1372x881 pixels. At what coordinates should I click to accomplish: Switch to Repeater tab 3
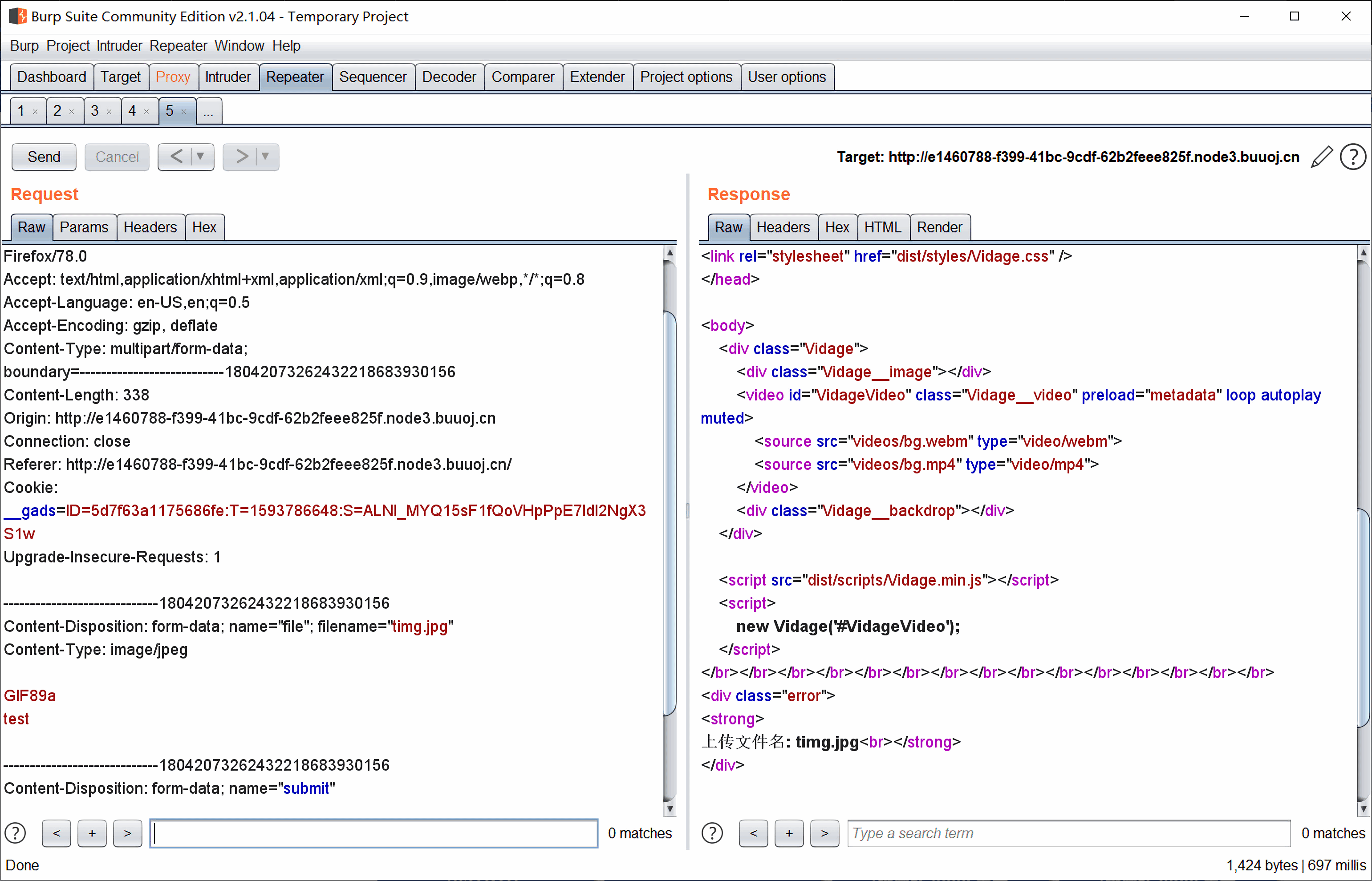point(95,111)
